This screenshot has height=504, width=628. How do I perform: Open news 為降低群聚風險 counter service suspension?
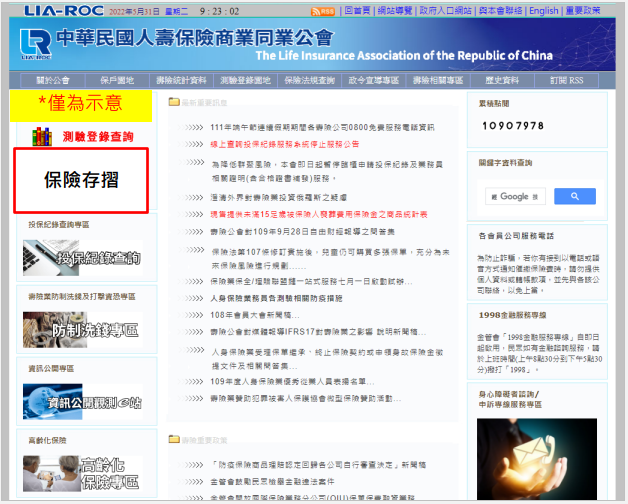click(x=327, y=171)
